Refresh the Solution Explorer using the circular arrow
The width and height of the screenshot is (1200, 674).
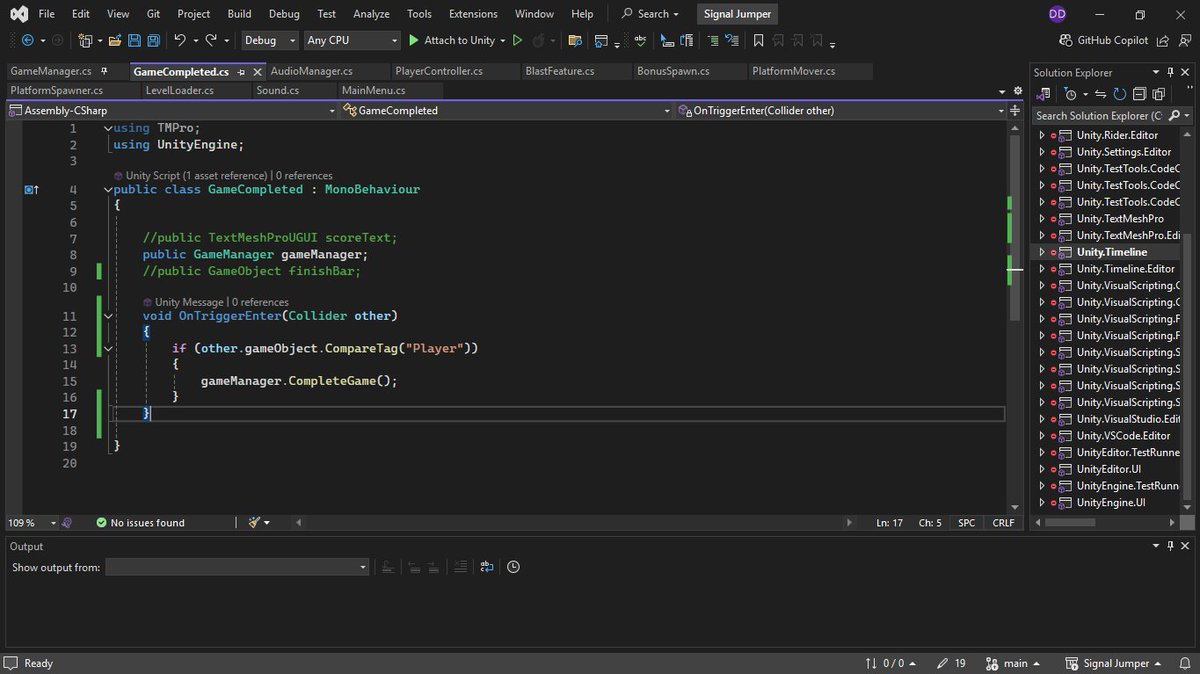(x=1120, y=94)
